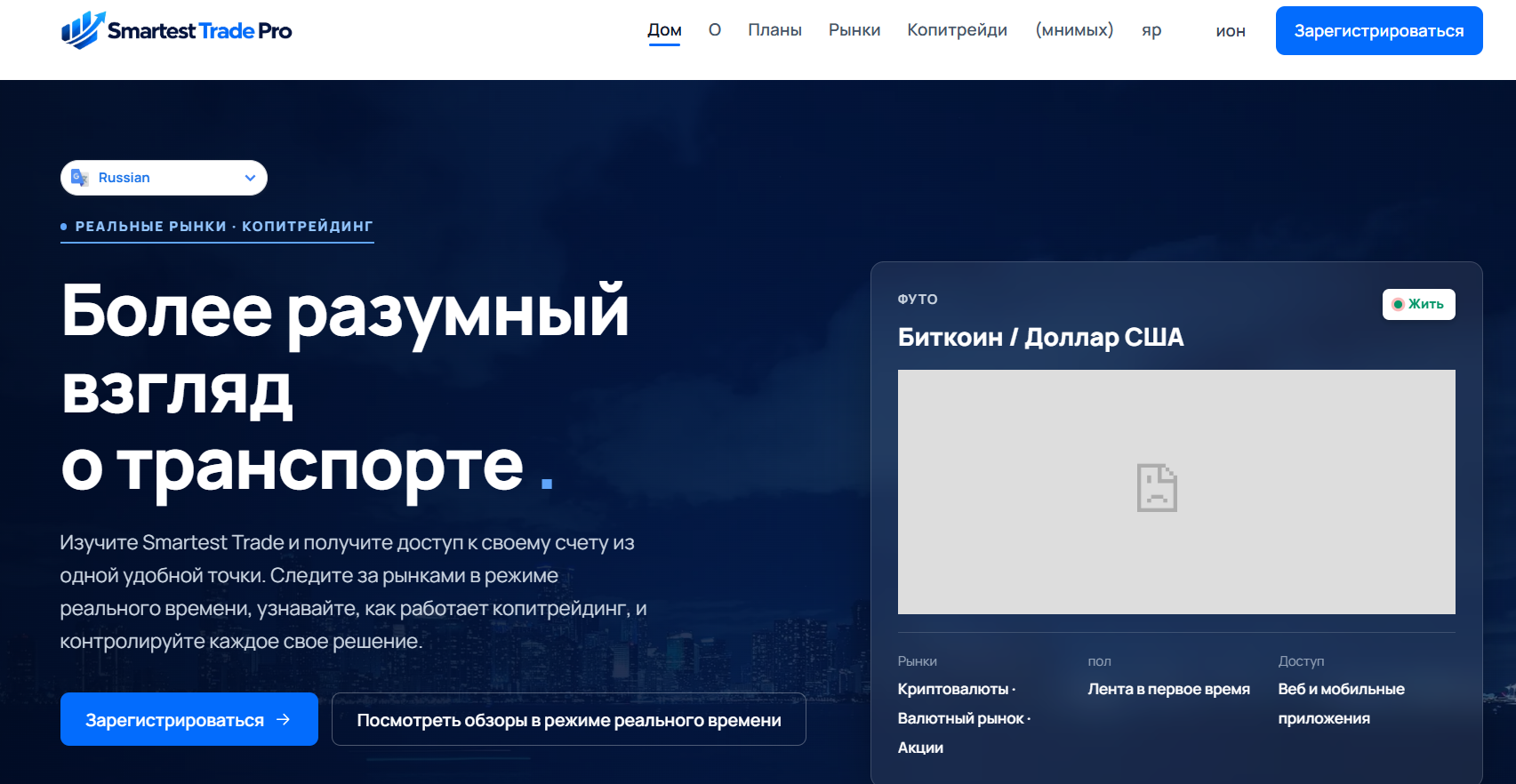Open the "ион" navigation link
This screenshot has width=1516, height=784.
[x=1231, y=31]
